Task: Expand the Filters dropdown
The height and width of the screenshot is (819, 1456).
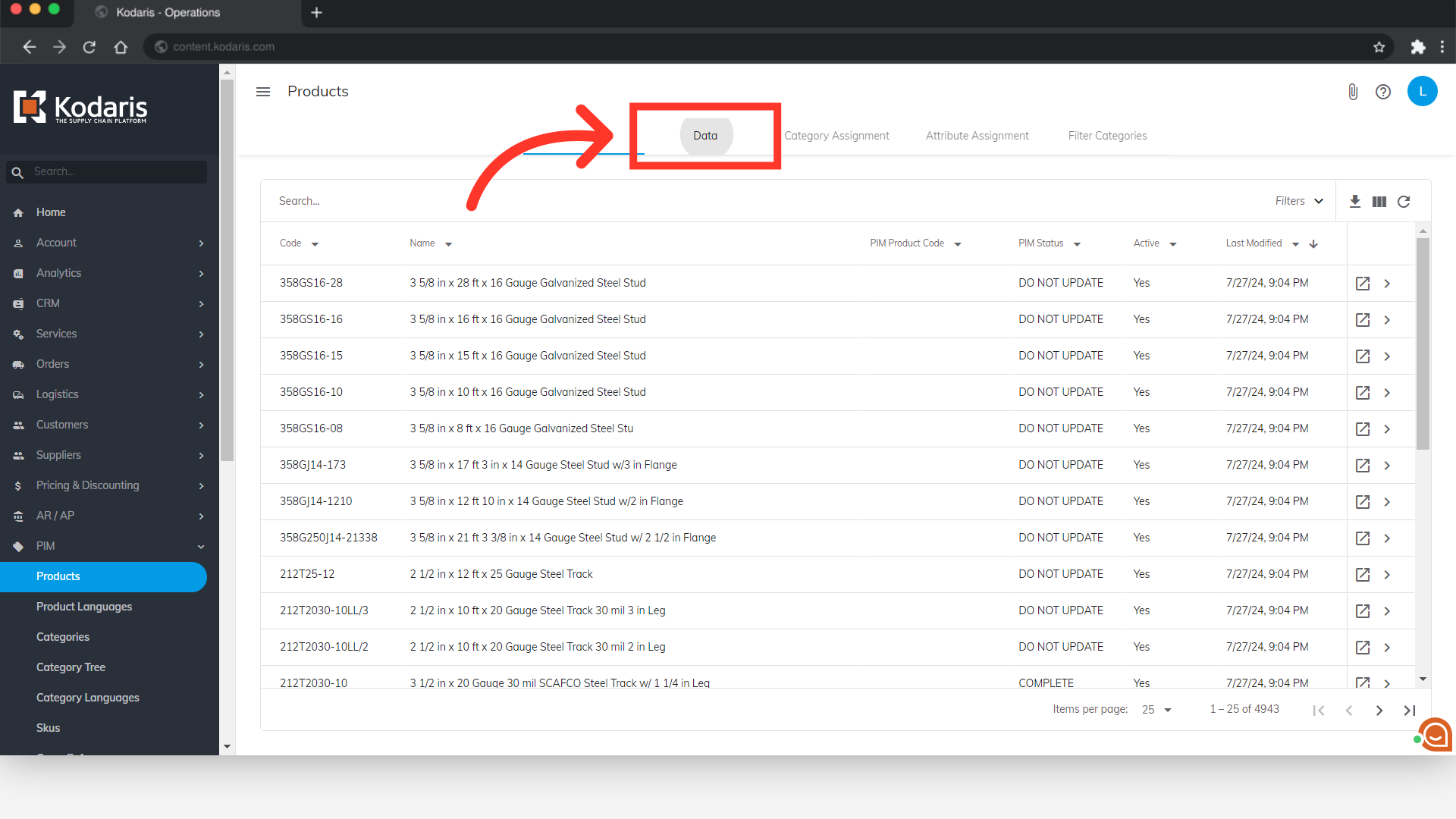Action: (1299, 201)
